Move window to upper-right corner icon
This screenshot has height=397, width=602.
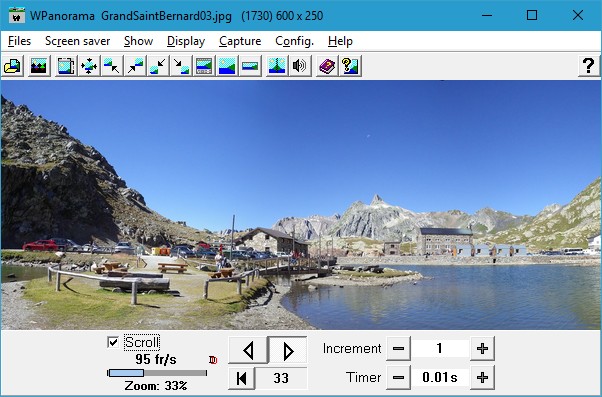point(135,66)
